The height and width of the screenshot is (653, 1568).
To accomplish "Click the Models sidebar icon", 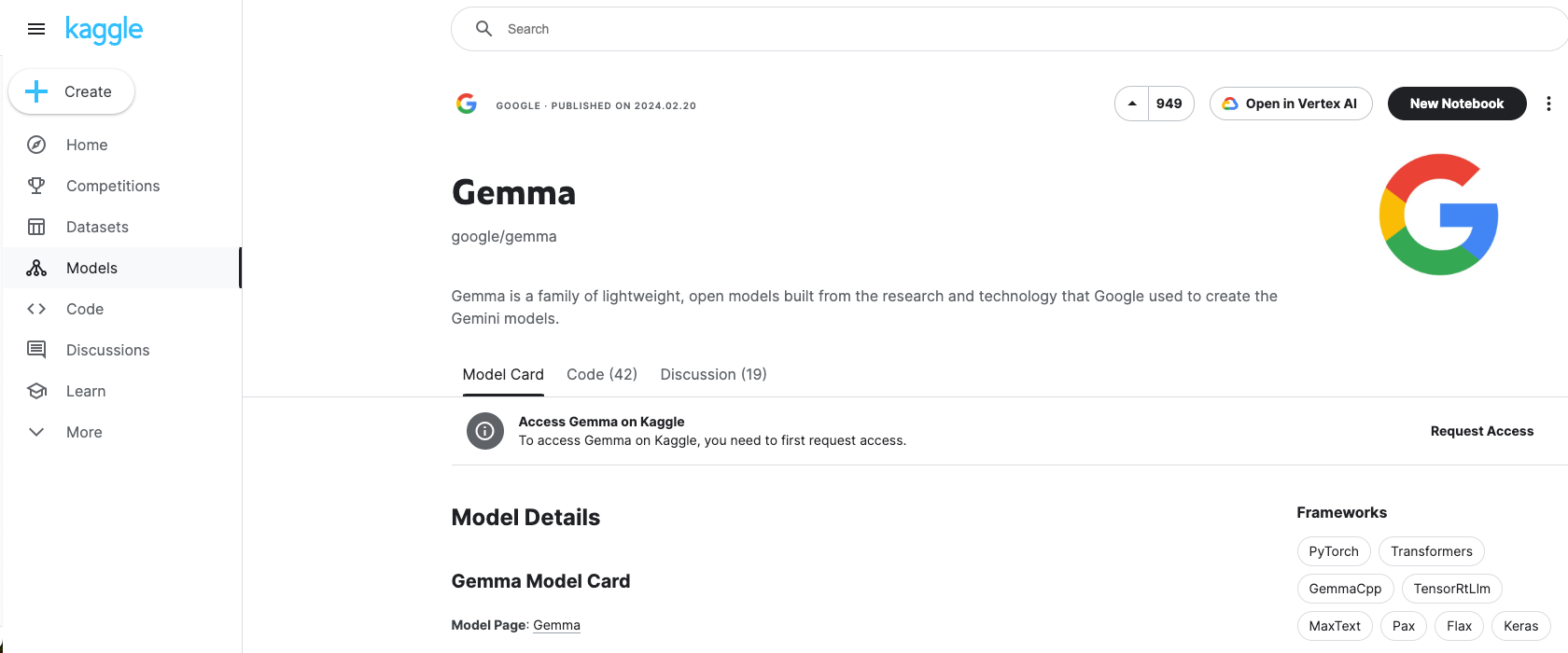I will click(x=35, y=268).
